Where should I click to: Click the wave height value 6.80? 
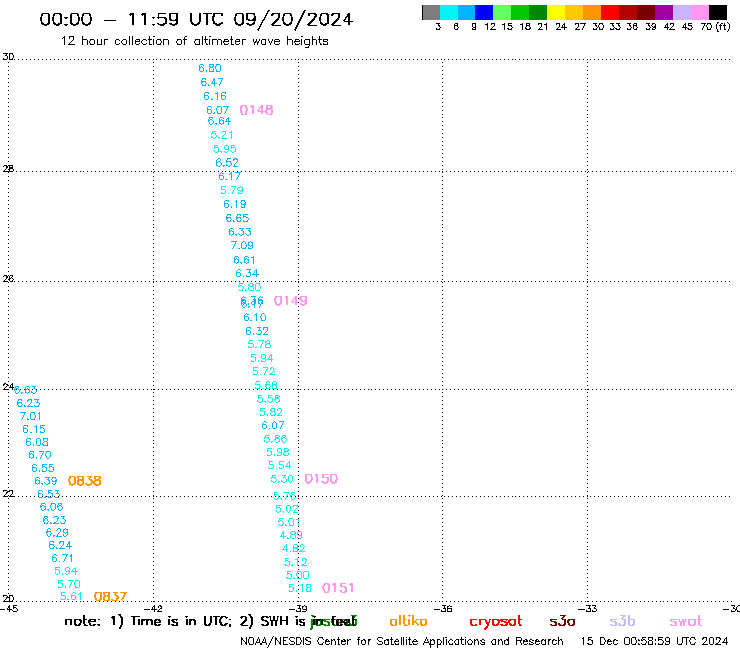pyautogui.click(x=210, y=68)
